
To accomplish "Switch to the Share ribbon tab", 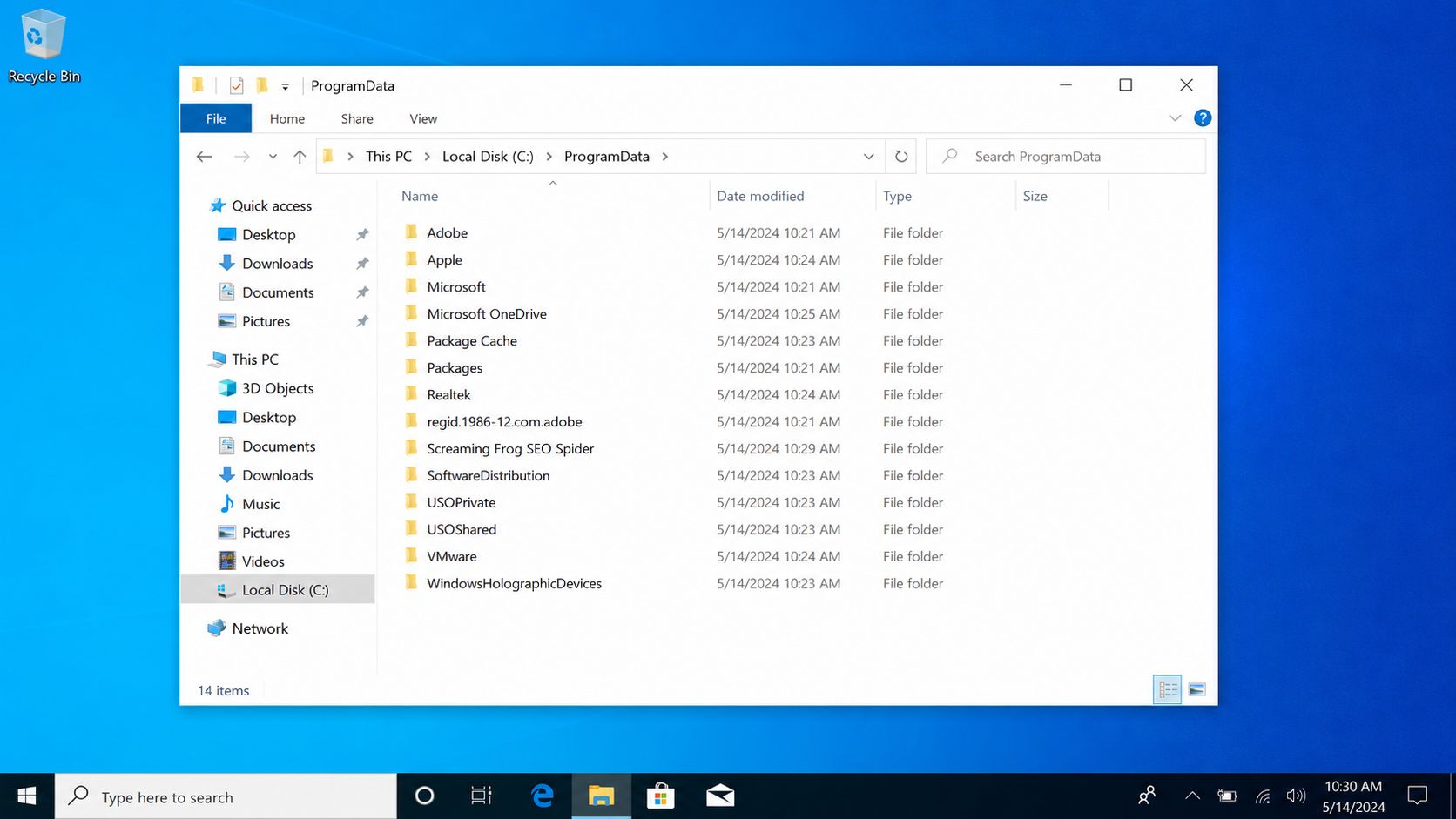I will pyautogui.click(x=357, y=118).
